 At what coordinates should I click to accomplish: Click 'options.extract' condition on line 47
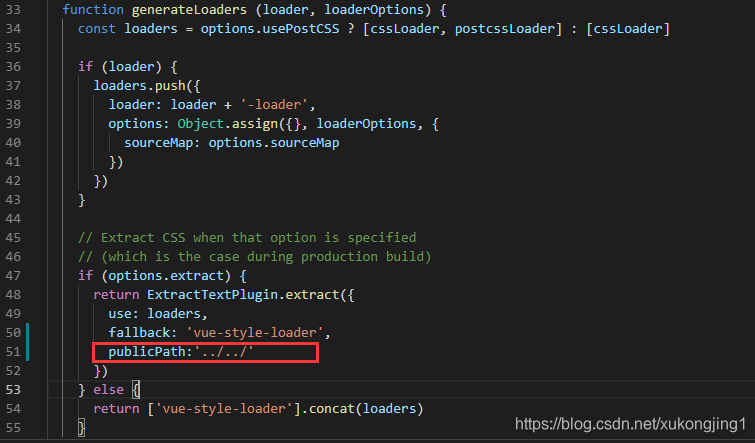(x=166, y=275)
